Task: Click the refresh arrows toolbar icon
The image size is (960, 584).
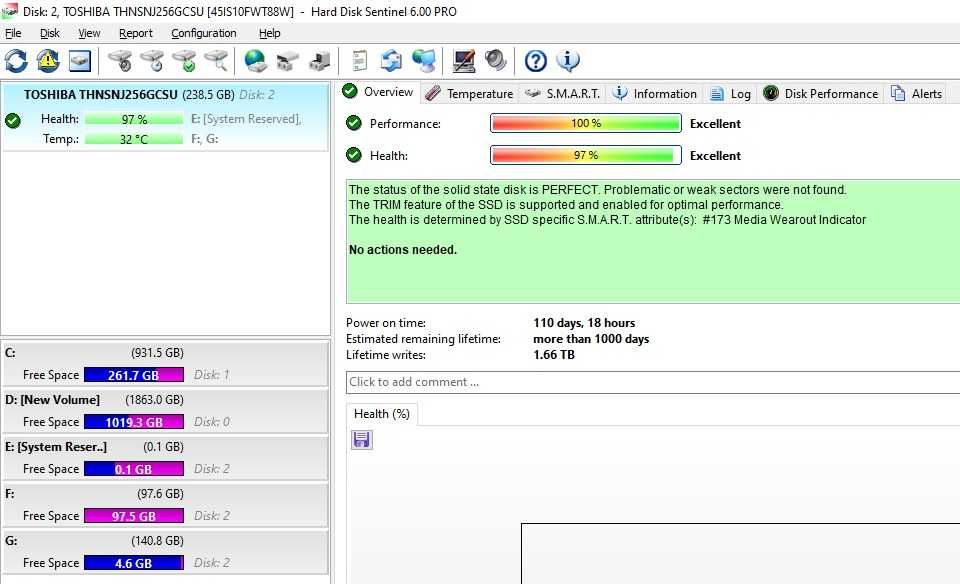Action: [x=17, y=61]
